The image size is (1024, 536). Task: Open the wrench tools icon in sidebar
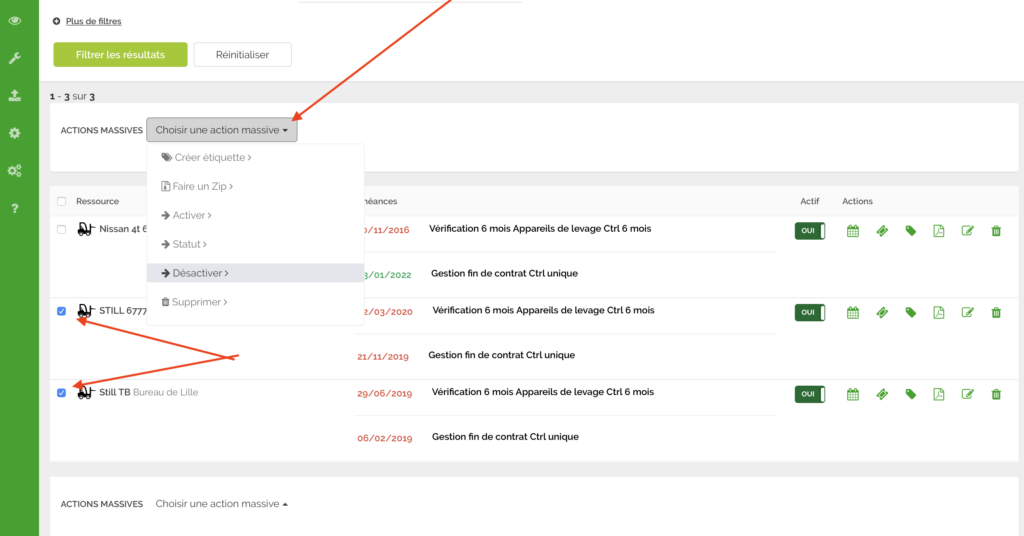14,58
